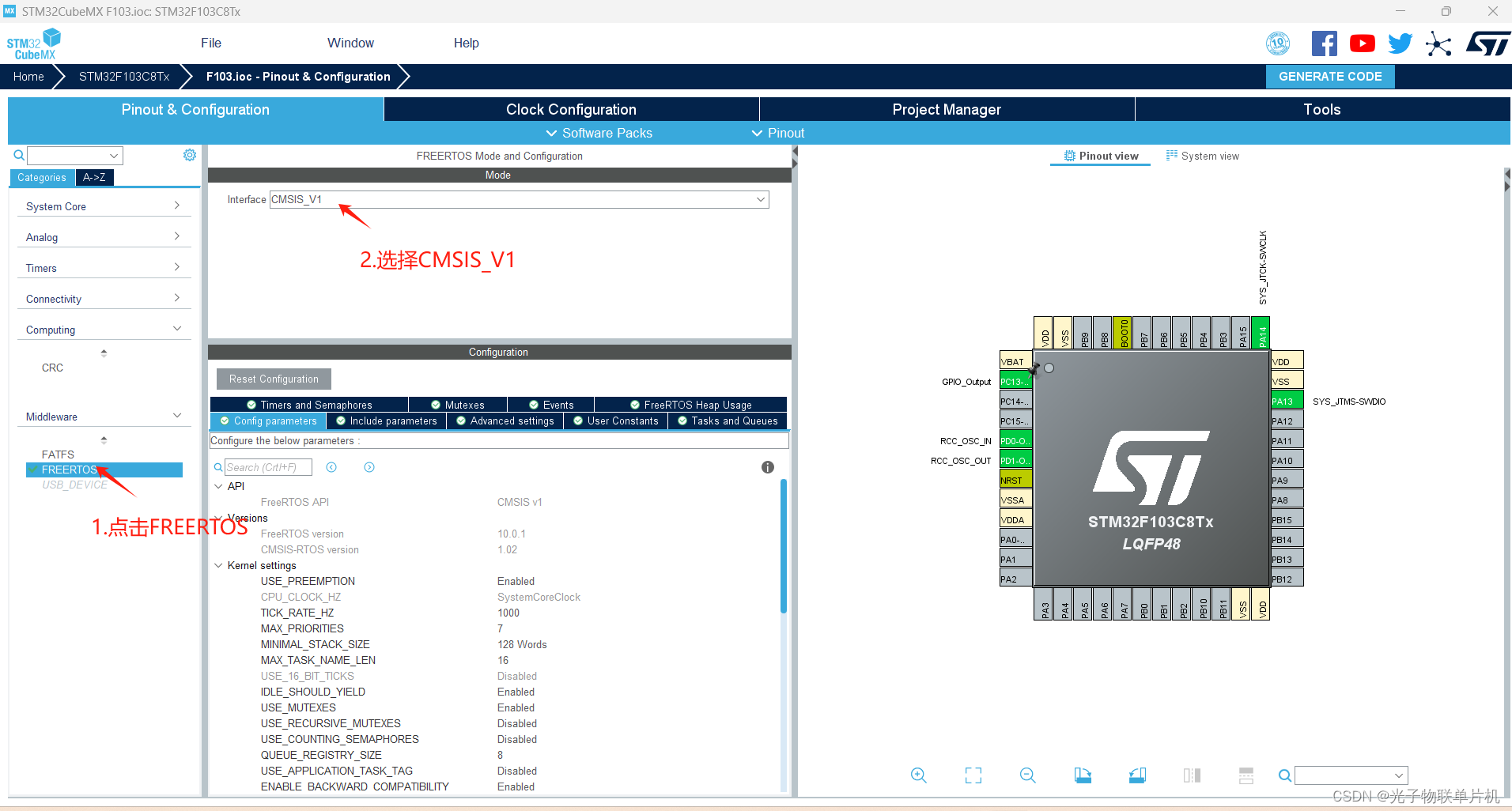Open the Help menu
This screenshot has height=811, width=1512.
point(466,43)
